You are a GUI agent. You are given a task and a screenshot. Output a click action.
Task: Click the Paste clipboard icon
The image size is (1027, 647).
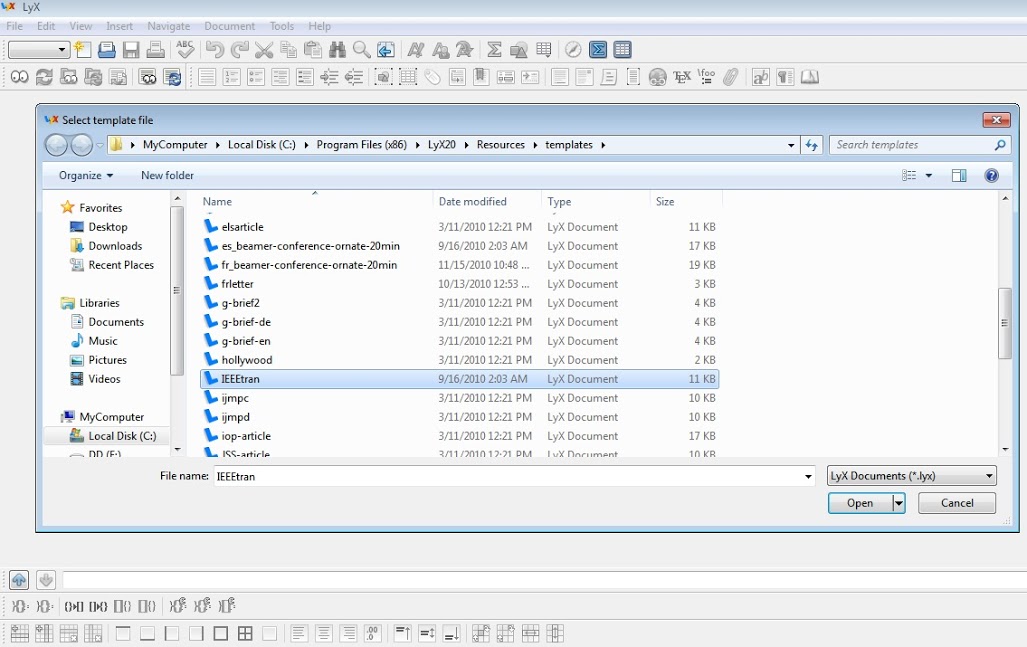(x=313, y=49)
